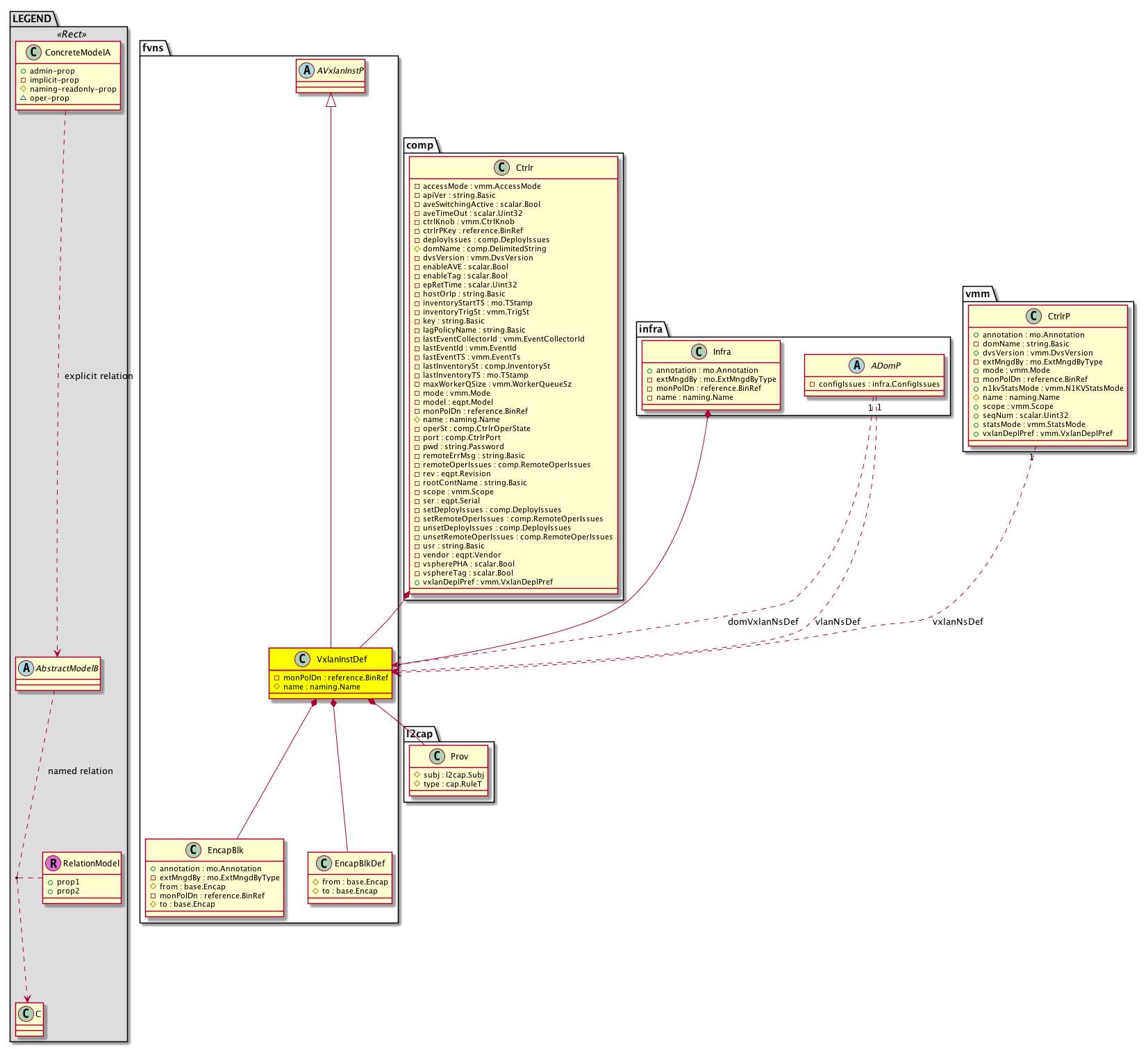Click the domVxlanNsDef relation label

point(763,621)
